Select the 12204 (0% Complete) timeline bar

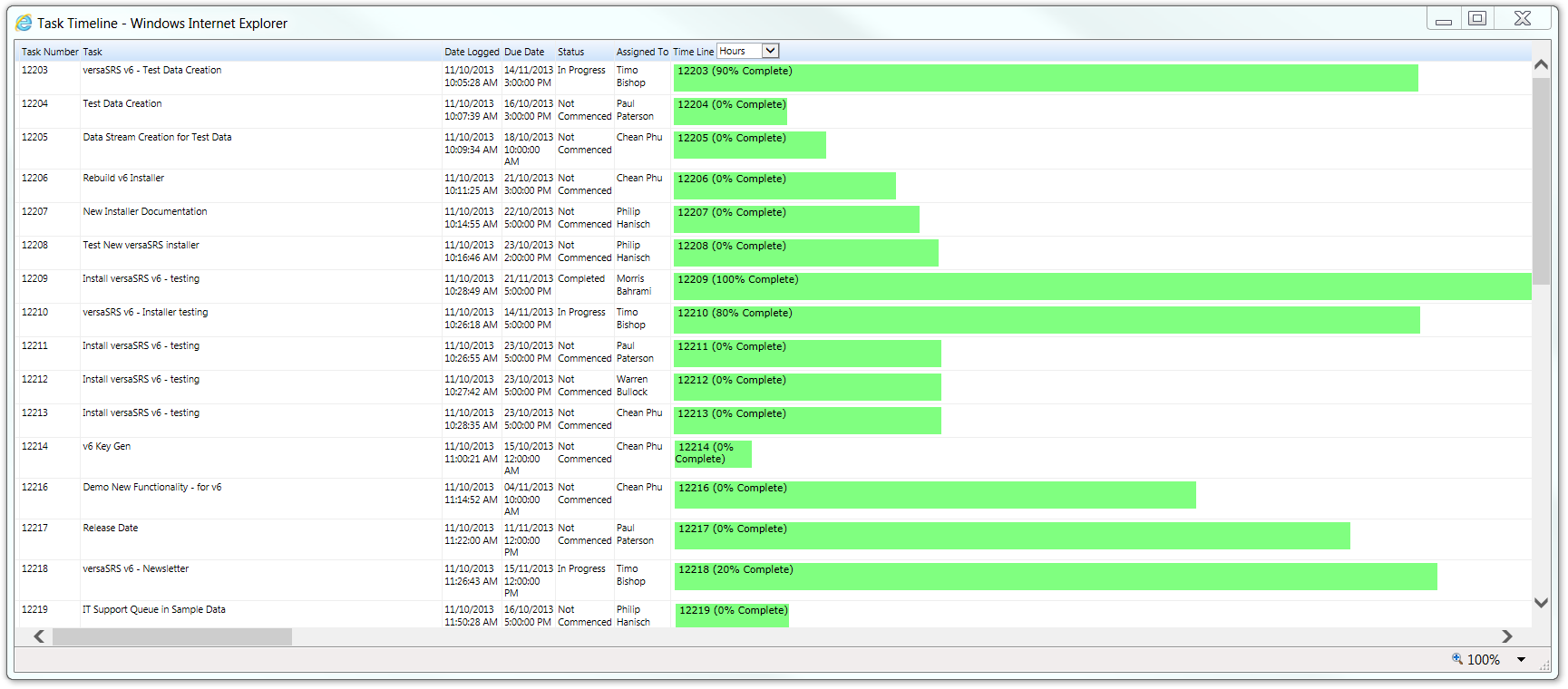[730, 112]
